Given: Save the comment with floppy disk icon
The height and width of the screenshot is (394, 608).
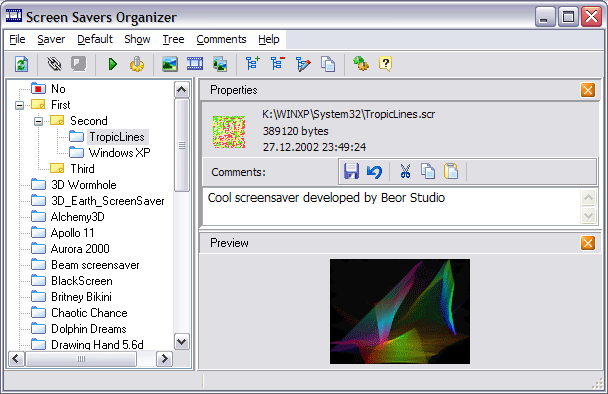Looking at the screenshot, I should click(x=351, y=171).
